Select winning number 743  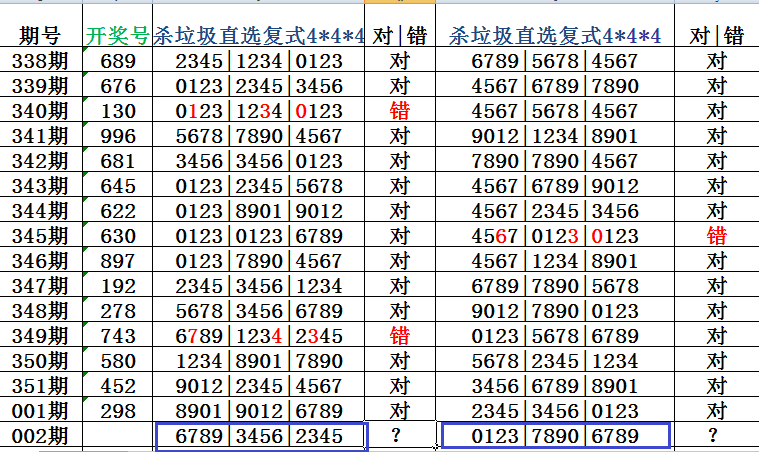point(118,335)
